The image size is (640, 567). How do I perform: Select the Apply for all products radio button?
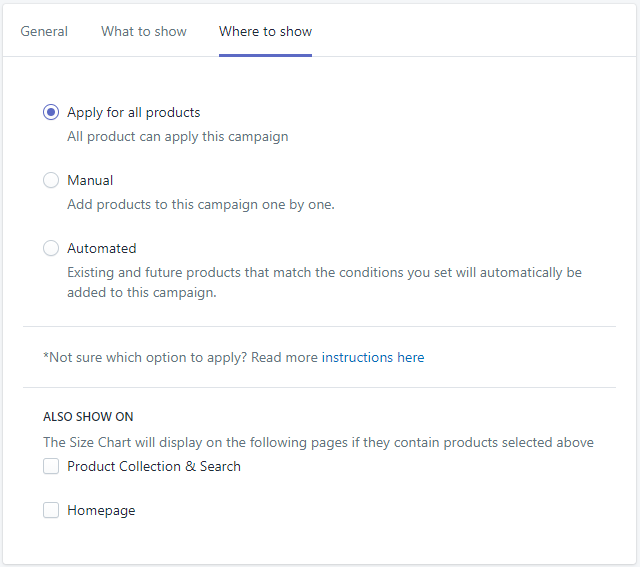point(51,112)
